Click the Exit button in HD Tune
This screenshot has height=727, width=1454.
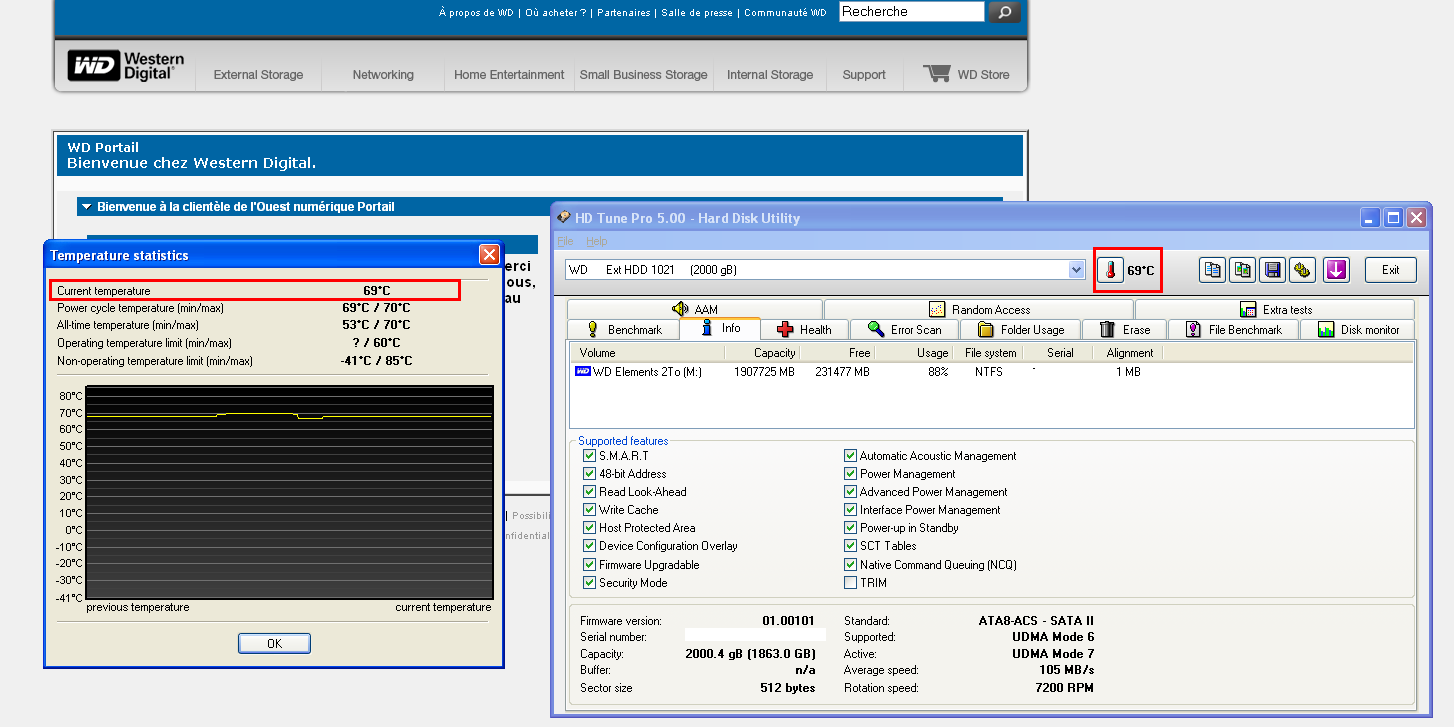point(1390,270)
